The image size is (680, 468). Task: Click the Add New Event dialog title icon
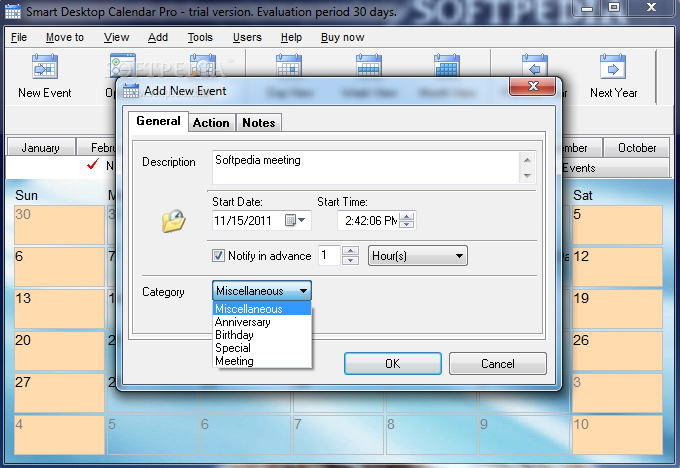(x=131, y=91)
